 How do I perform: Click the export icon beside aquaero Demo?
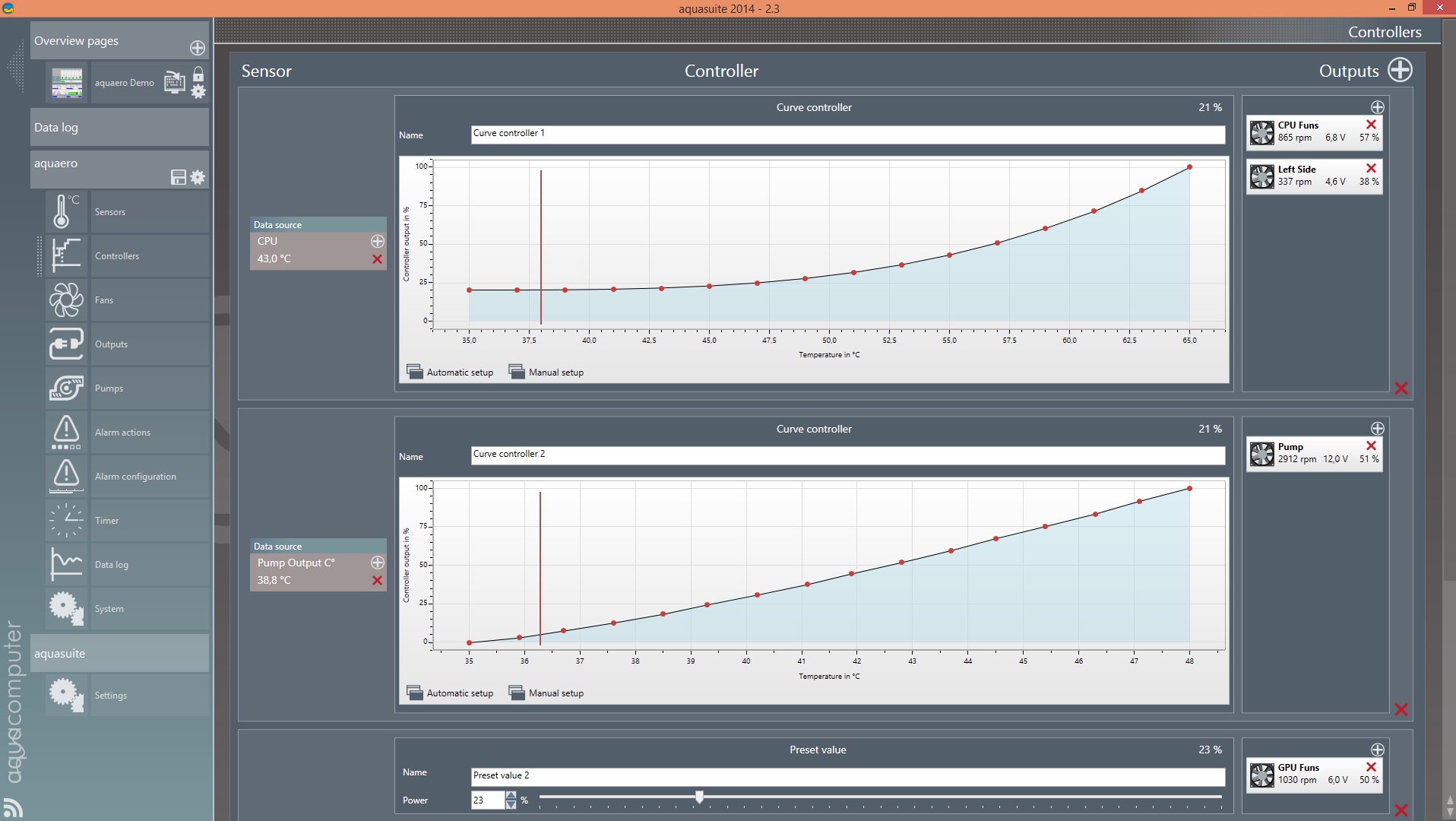click(x=175, y=82)
